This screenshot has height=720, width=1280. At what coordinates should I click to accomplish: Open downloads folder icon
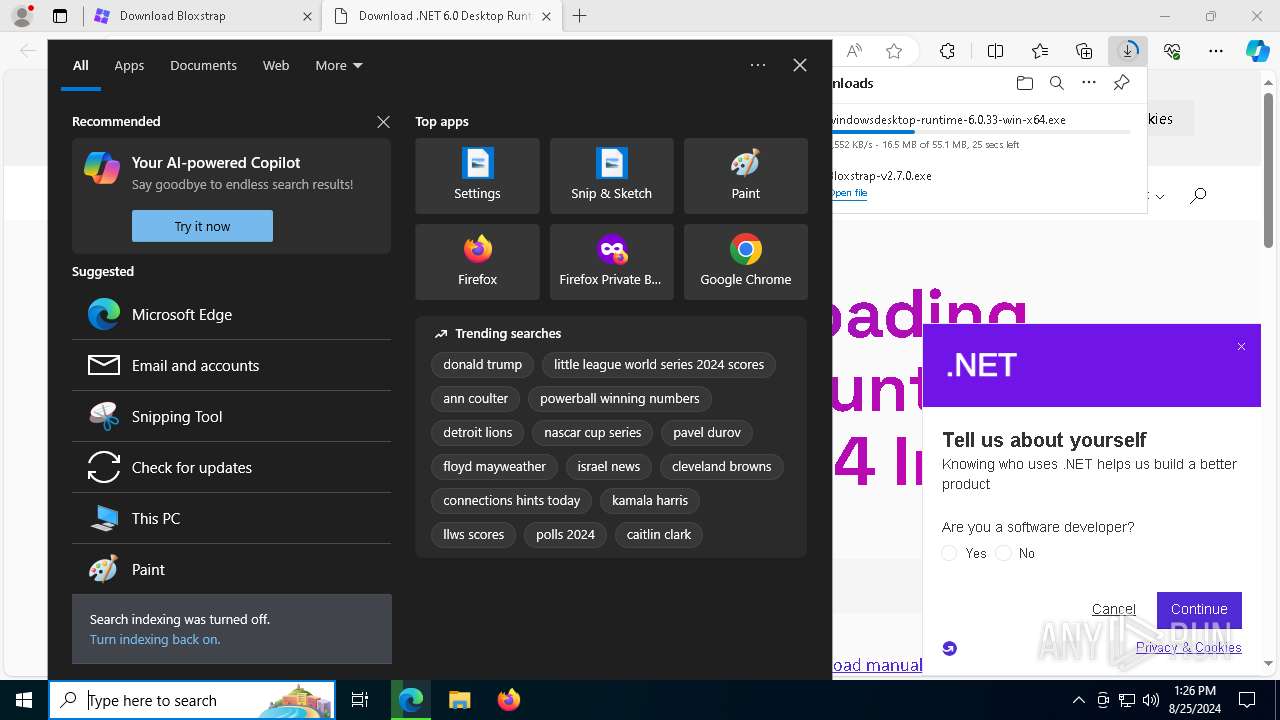(x=1024, y=83)
